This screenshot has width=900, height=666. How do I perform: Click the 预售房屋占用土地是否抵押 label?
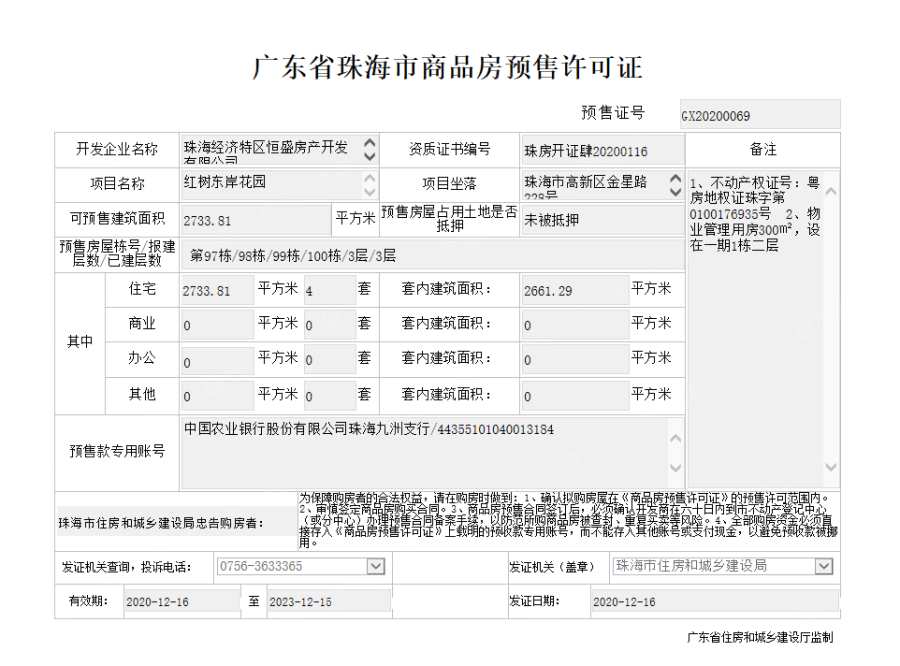449,219
